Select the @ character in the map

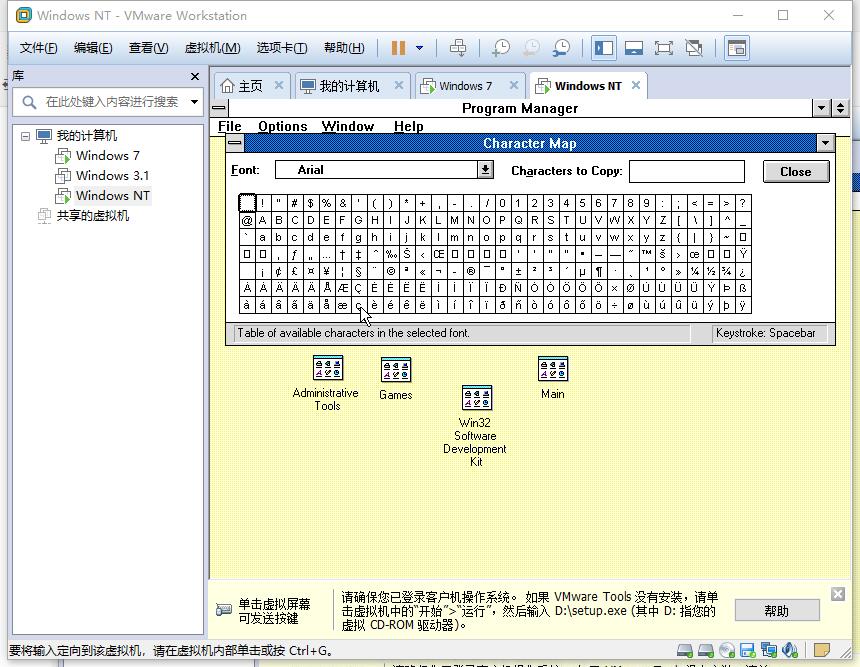pyautogui.click(x=247, y=221)
